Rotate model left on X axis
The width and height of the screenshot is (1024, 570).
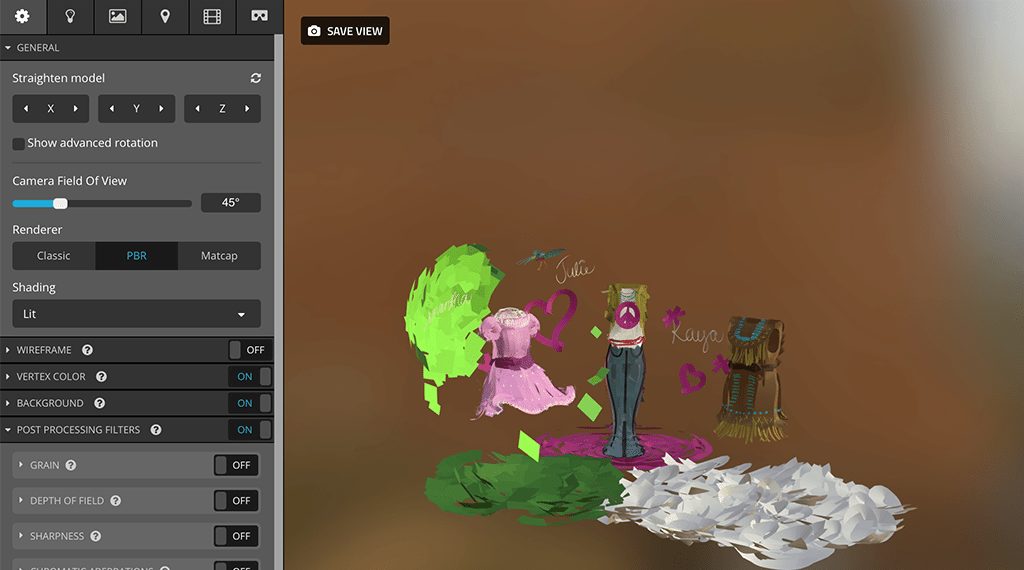[x=26, y=108]
